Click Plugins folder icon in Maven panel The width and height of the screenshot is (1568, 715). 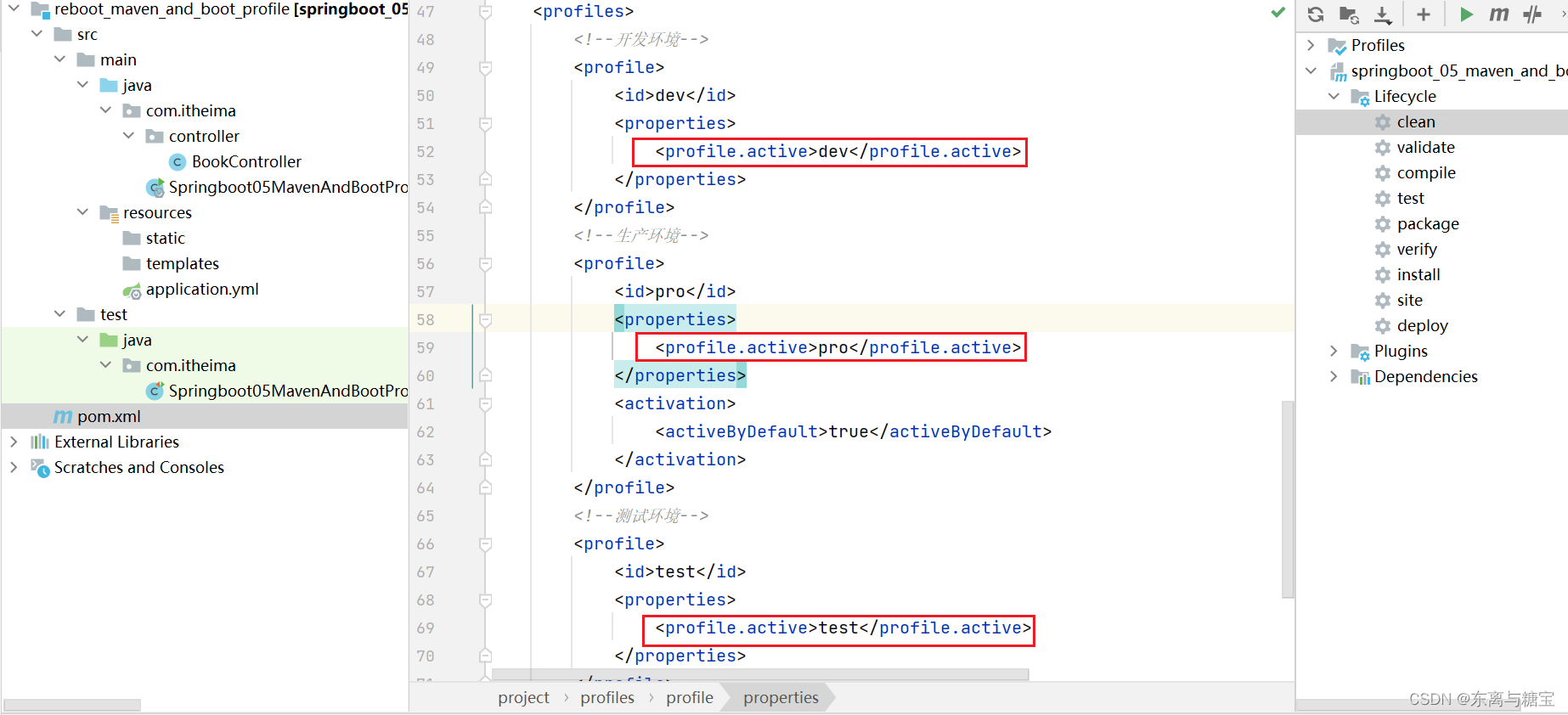1360,352
